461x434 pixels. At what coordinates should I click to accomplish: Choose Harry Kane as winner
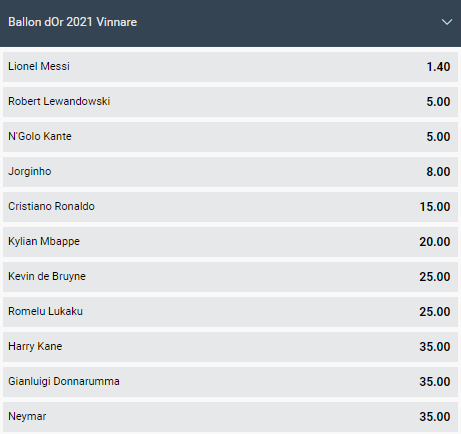pyautogui.click(x=230, y=347)
